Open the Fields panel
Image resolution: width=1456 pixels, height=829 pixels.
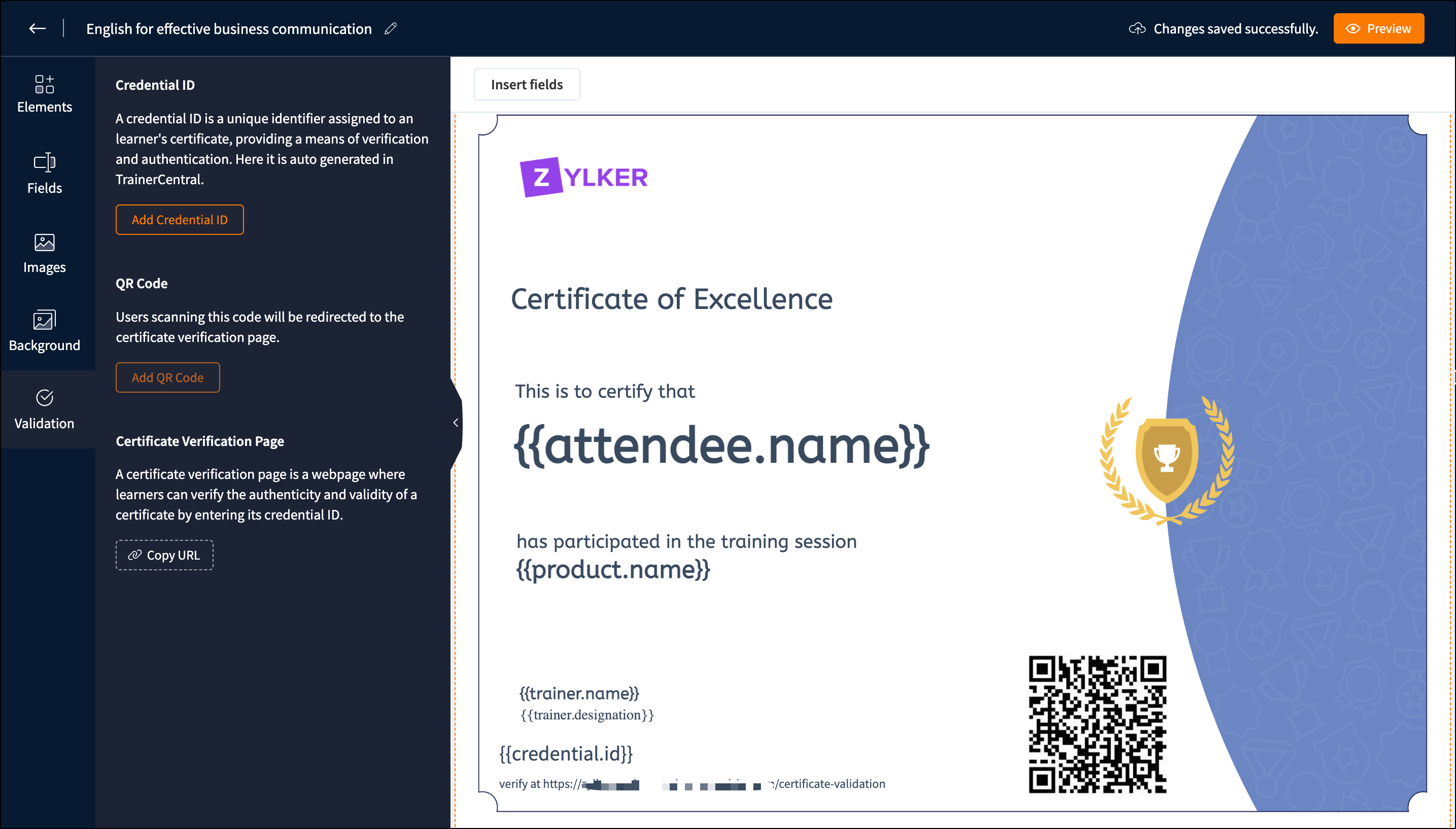(x=45, y=174)
